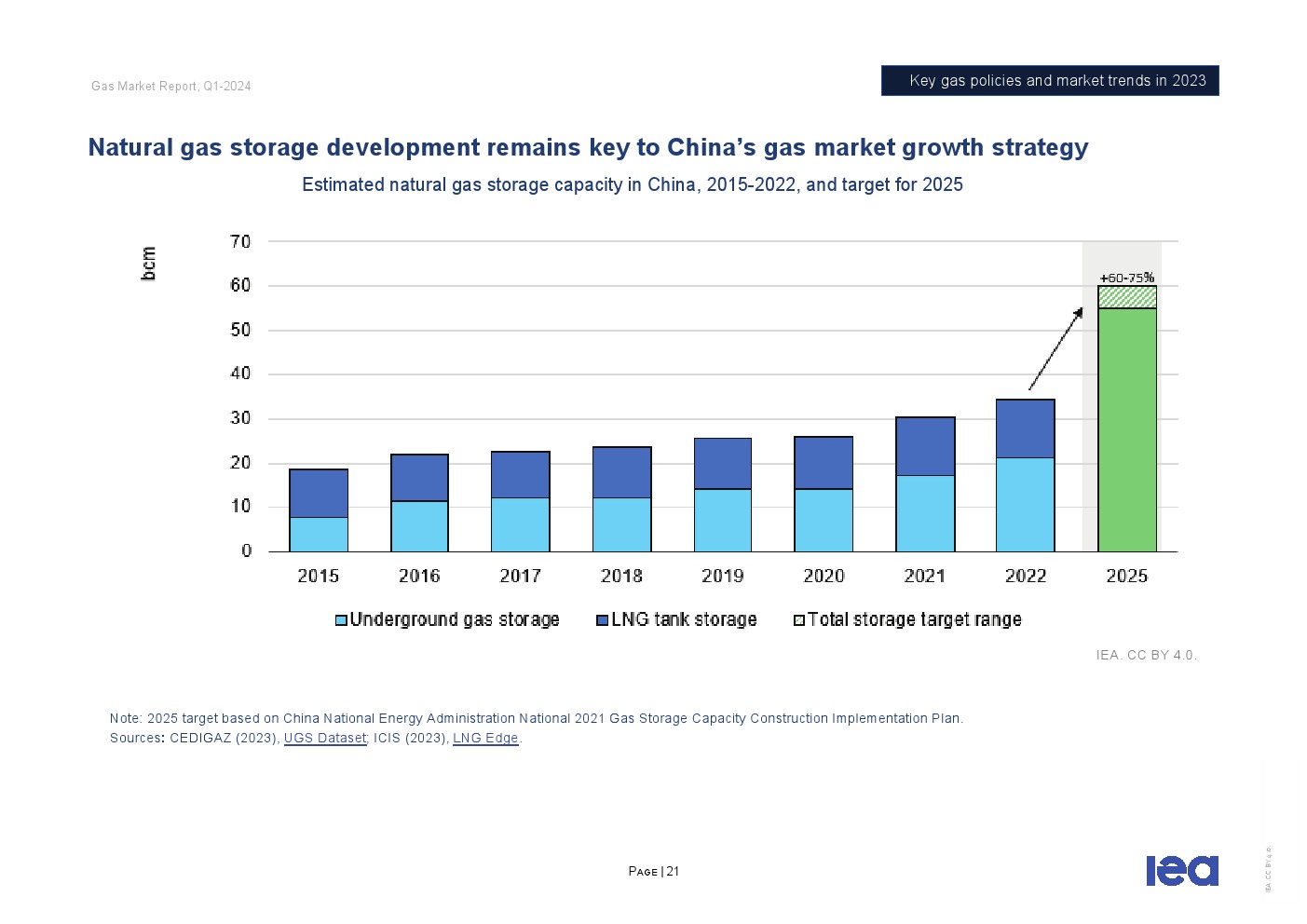The width and height of the screenshot is (1307, 924).
Task: Click the 2015 underground gas storage bar segment
Action: point(318,534)
